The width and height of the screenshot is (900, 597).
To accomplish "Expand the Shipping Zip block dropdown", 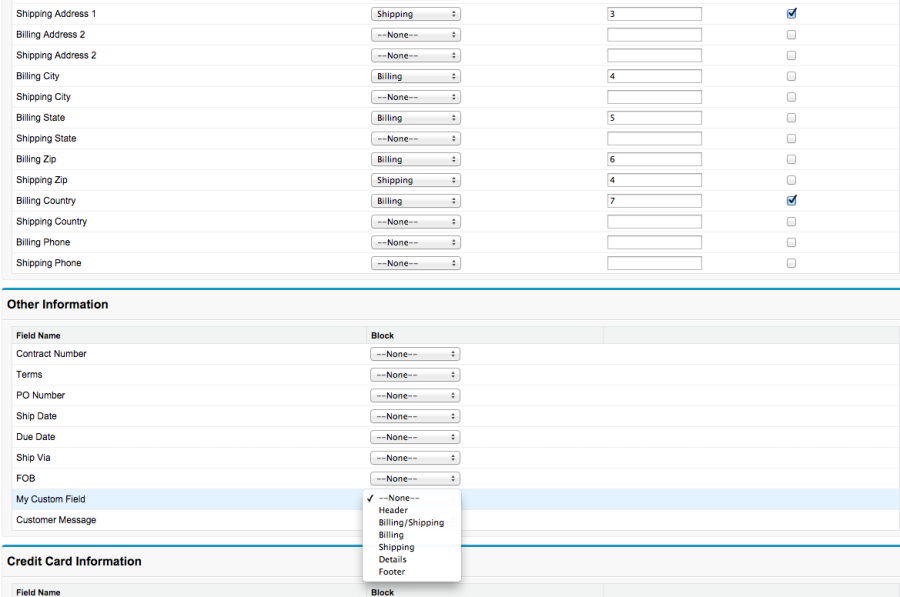I will pos(415,180).
